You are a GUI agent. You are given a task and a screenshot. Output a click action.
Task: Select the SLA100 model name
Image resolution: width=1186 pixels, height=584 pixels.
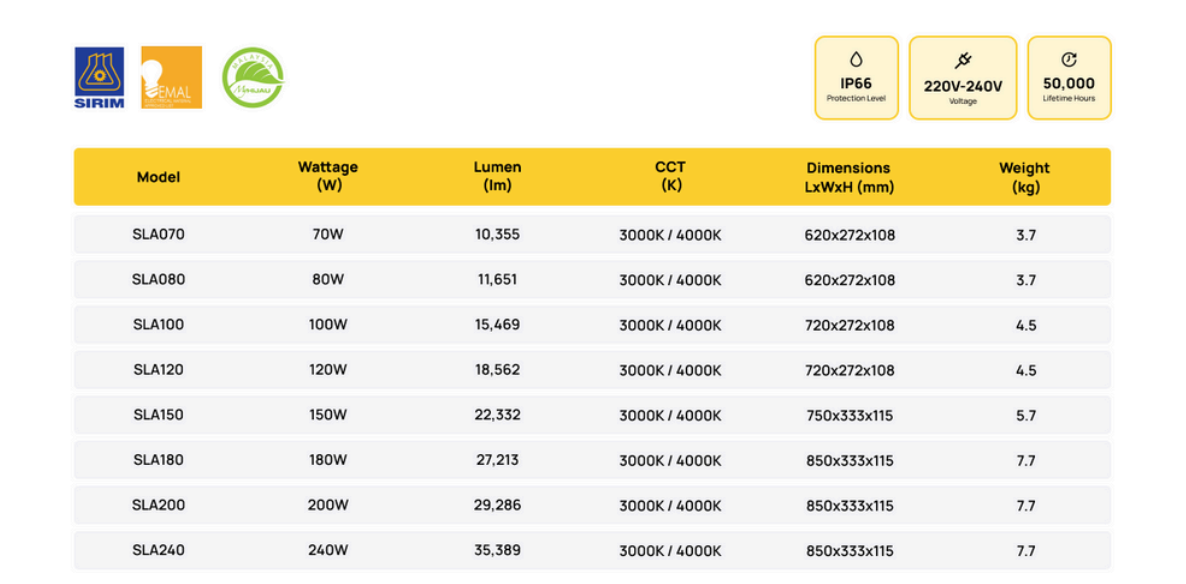coord(158,325)
